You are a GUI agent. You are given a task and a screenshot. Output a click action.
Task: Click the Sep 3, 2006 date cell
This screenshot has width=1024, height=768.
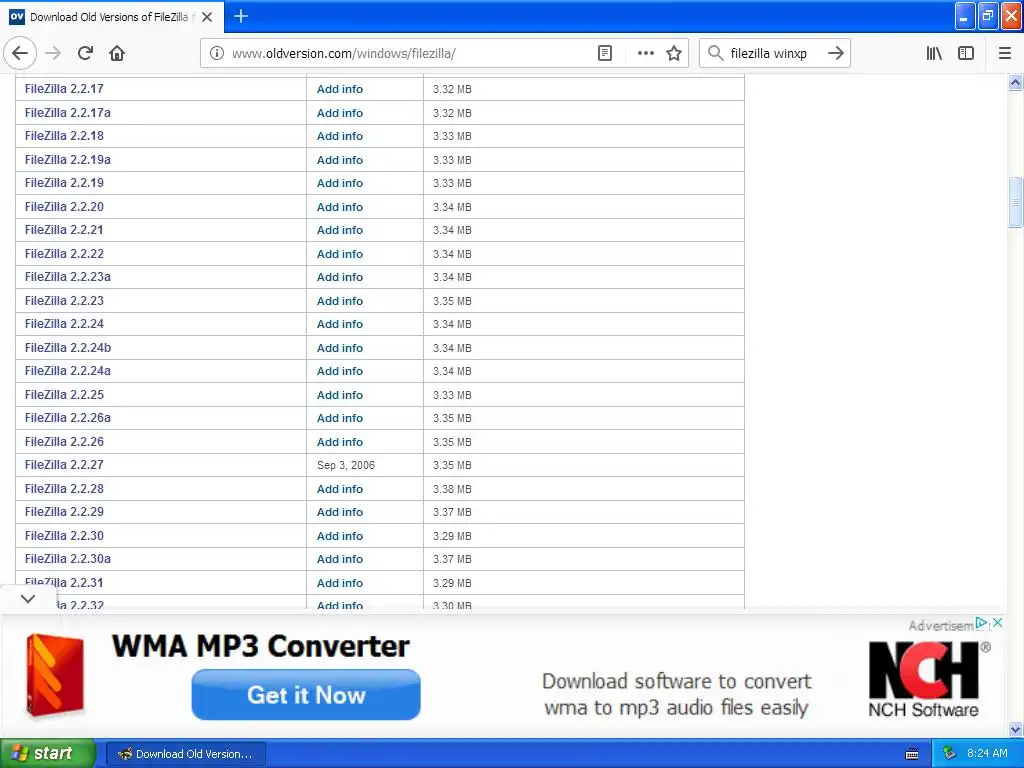[x=345, y=465]
